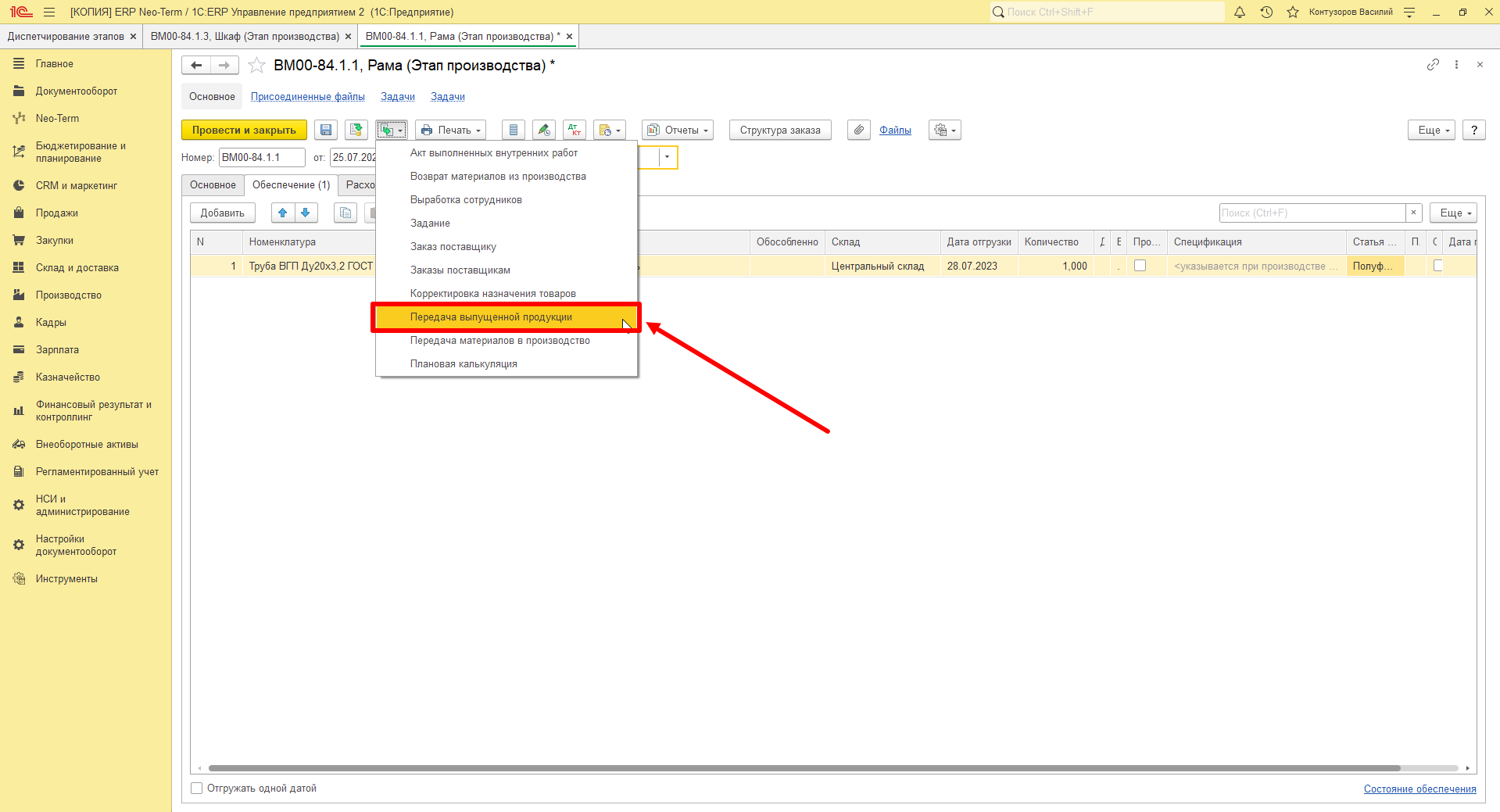
Task: Add the document to favorites with the star icon
Action: pos(256,66)
